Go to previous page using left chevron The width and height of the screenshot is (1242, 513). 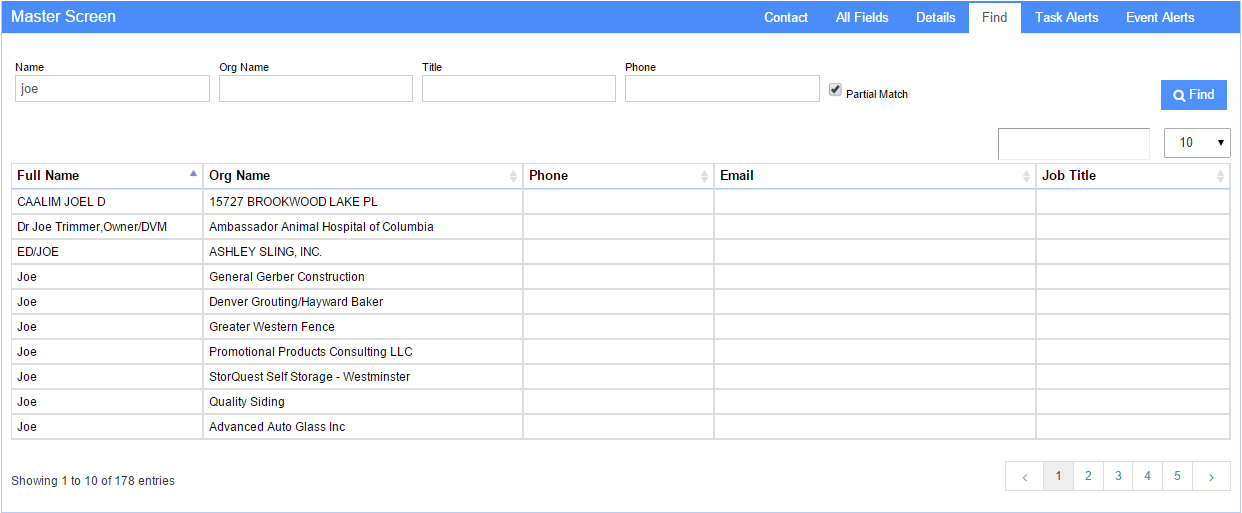1024,477
